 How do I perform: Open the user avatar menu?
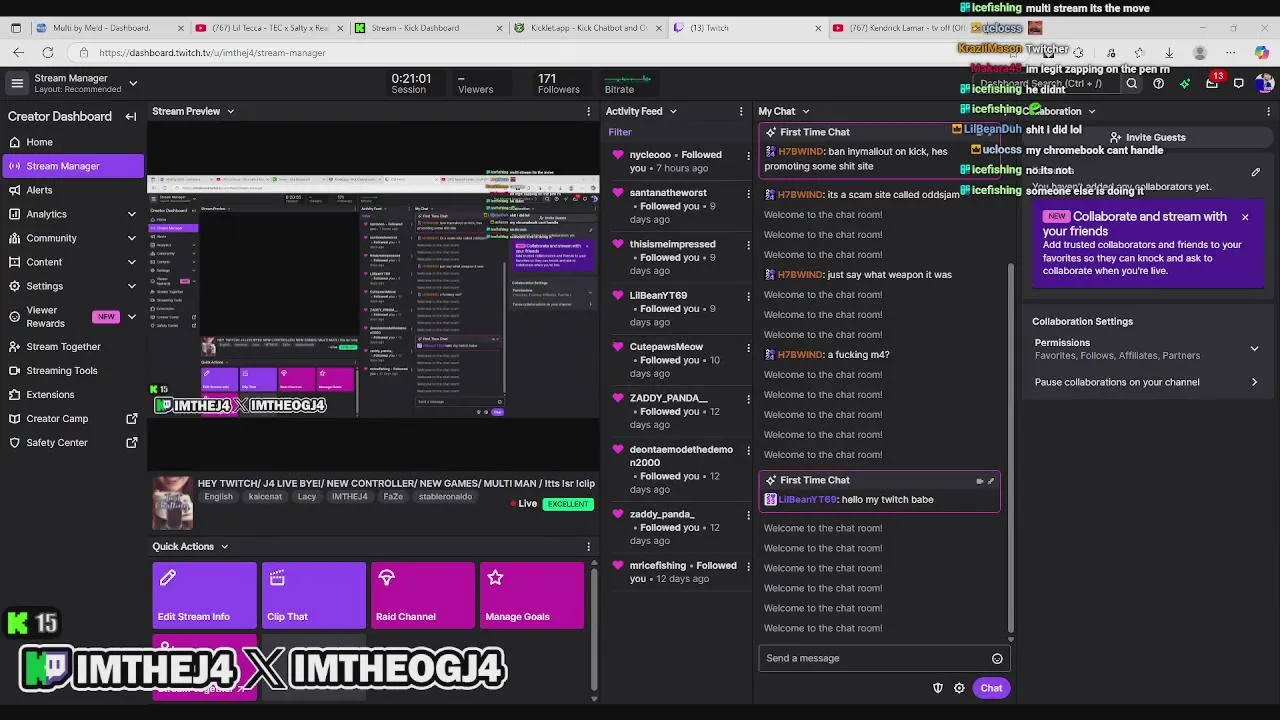(1264, 84)
